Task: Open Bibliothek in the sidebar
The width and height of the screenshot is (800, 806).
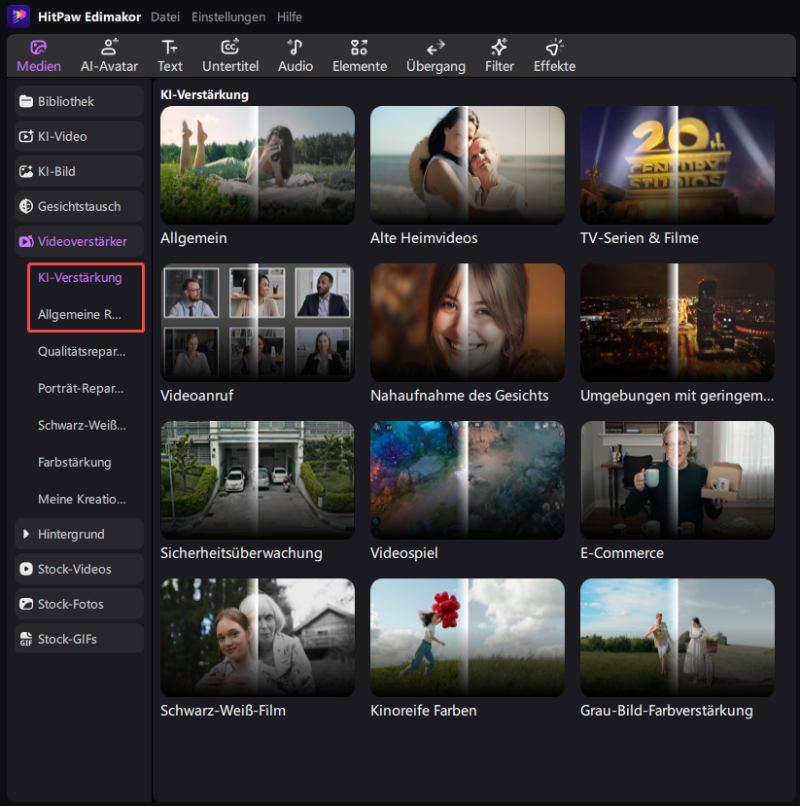Action: tap(80, 101)
